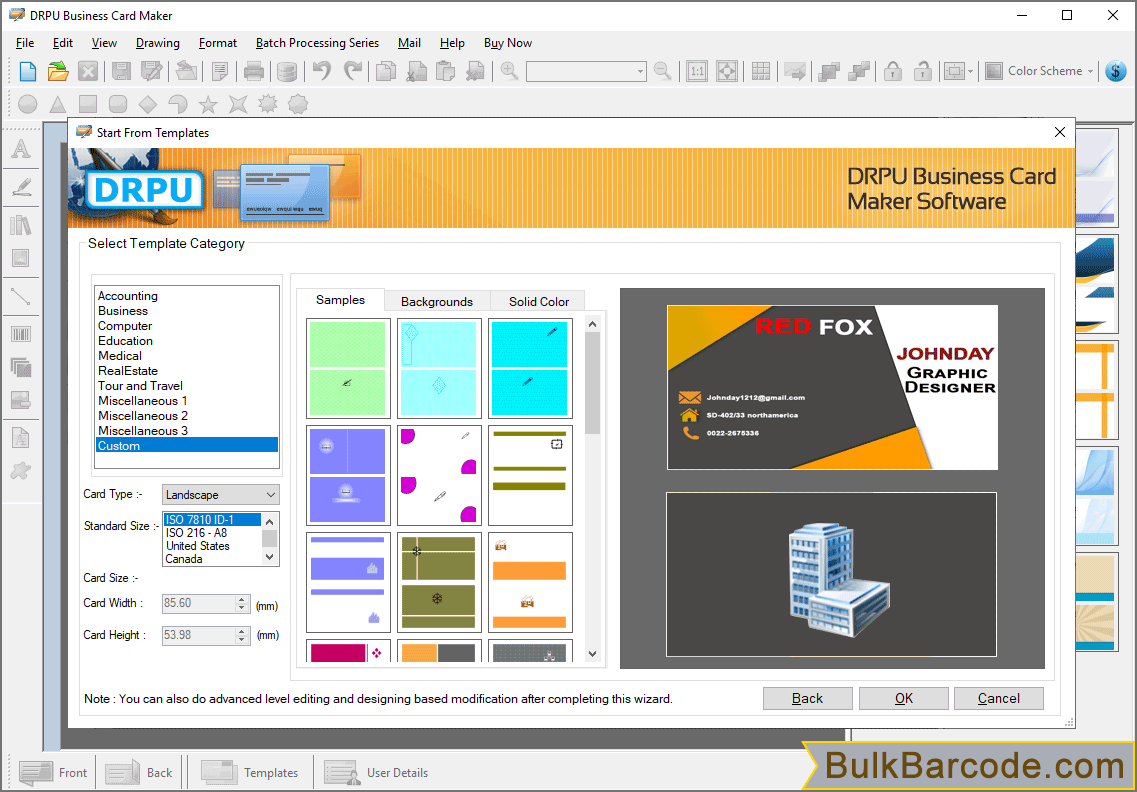Open the Batch Processing Series menu
The width and height of the screenshot is (1137, 792).
point(317,43)
